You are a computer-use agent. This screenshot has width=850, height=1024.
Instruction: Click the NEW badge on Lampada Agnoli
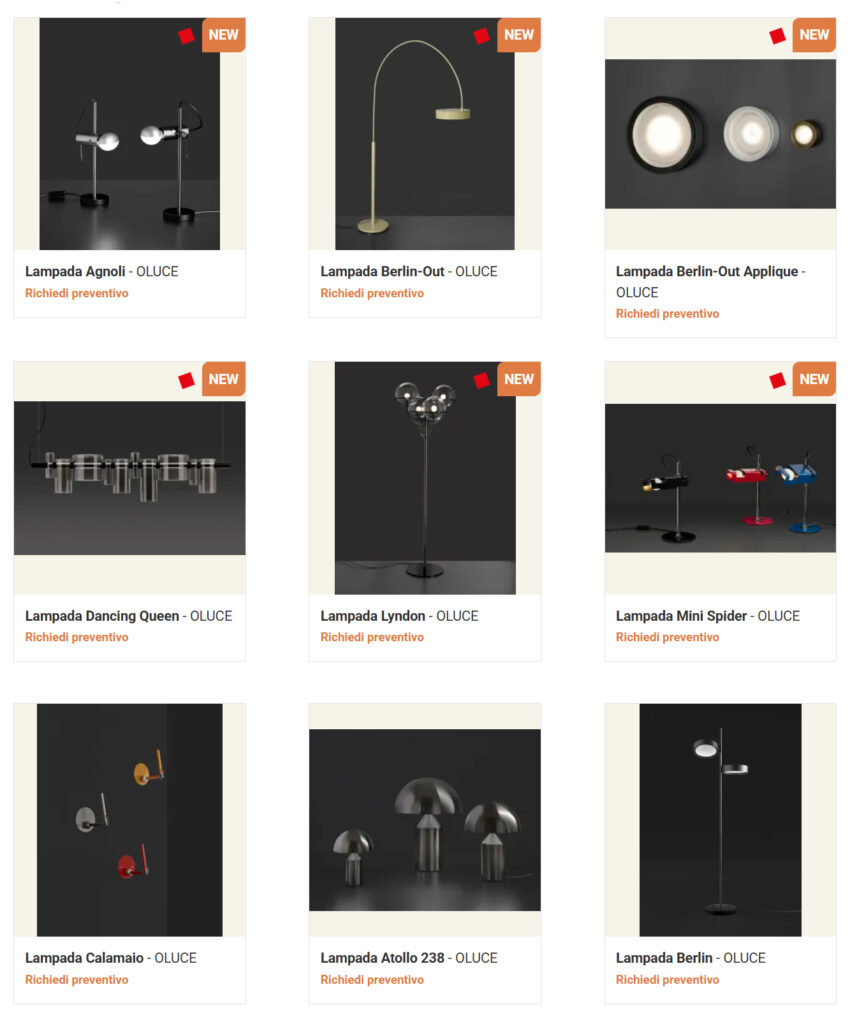coord(224,35)
